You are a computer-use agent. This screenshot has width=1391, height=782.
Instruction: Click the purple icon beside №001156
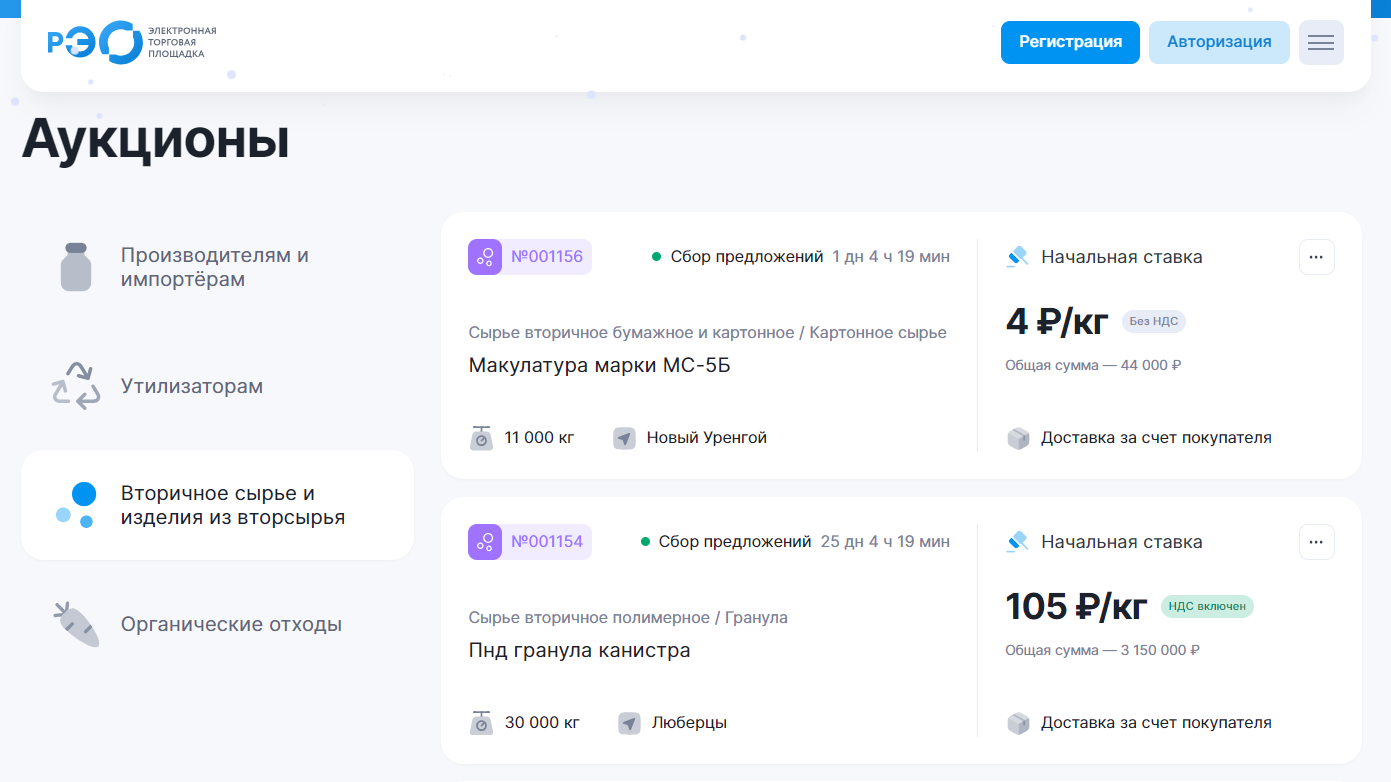pyautogui.click(x=485, y=257)
